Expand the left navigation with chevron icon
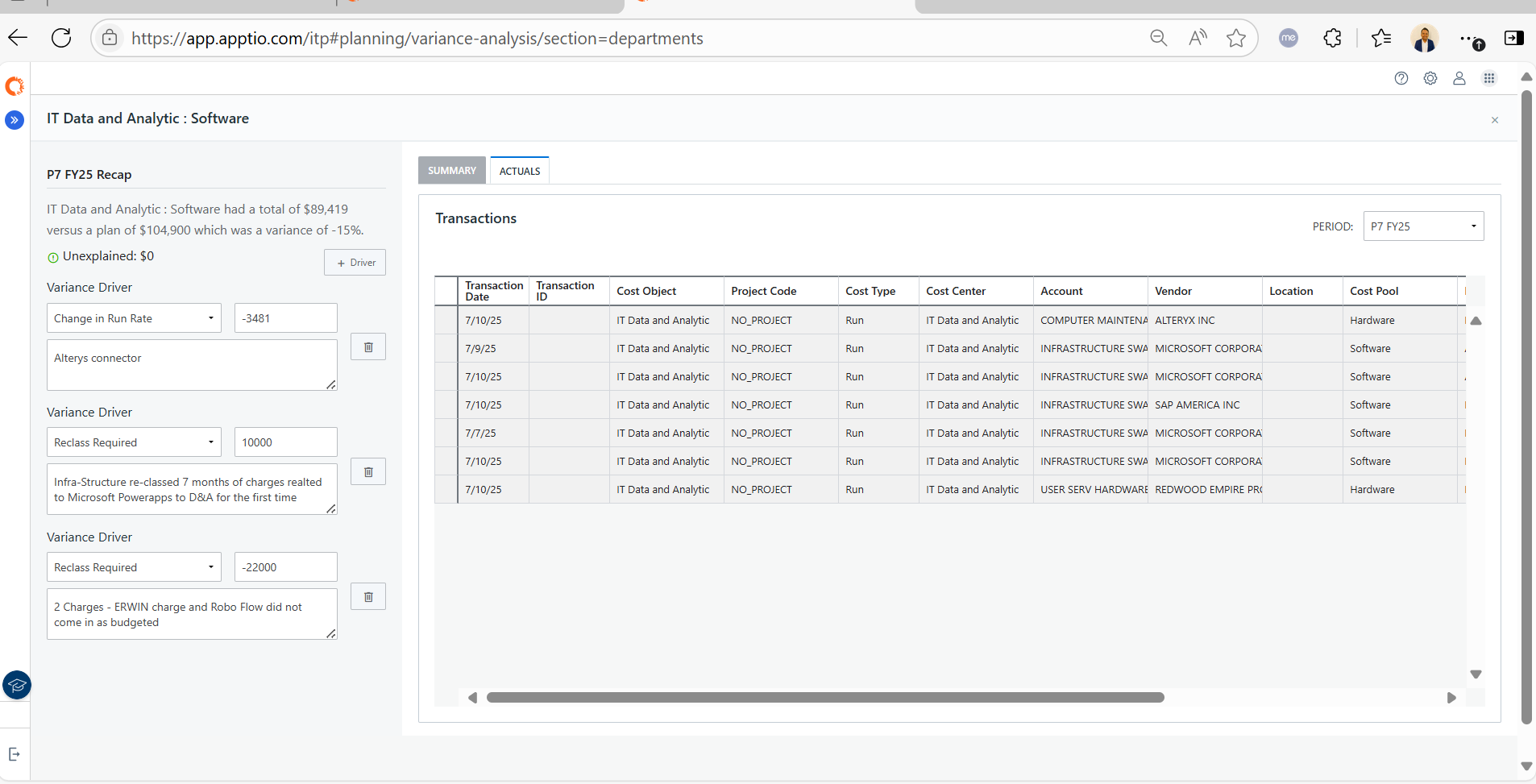This screenshot has width=1536, height=784. click(15, 120)
